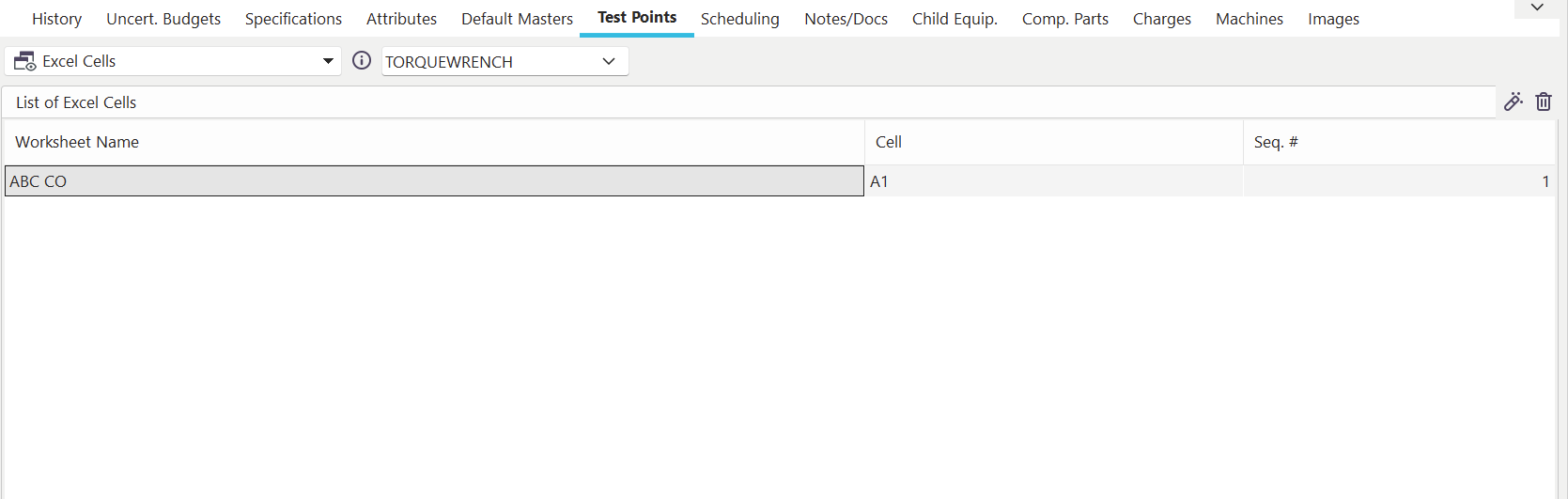Click the magic wand edit icon
The image size is (1568, 499).
click(x=1513, y=102)
